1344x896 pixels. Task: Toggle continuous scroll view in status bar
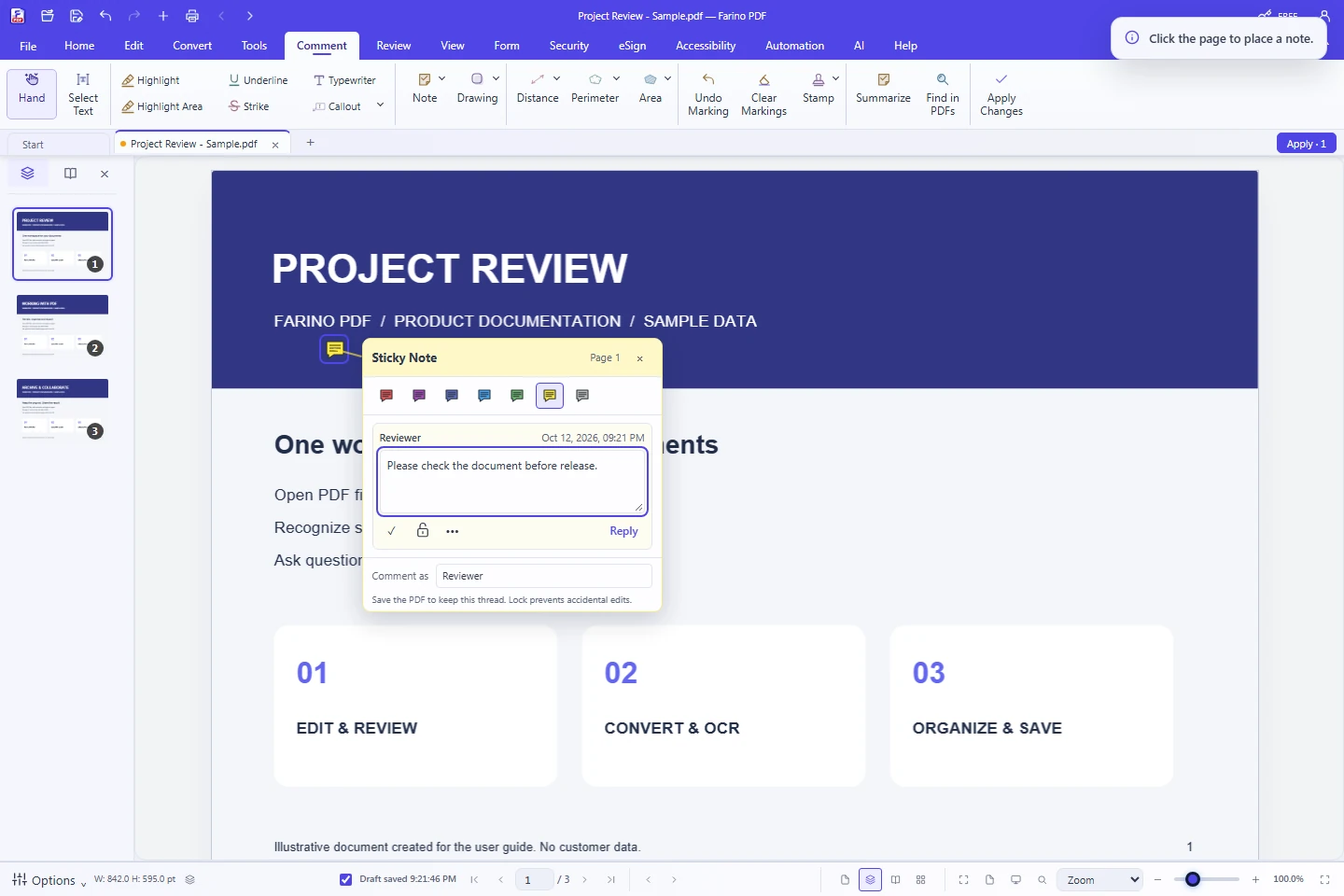pyautogui.click(x=870, y=879)
